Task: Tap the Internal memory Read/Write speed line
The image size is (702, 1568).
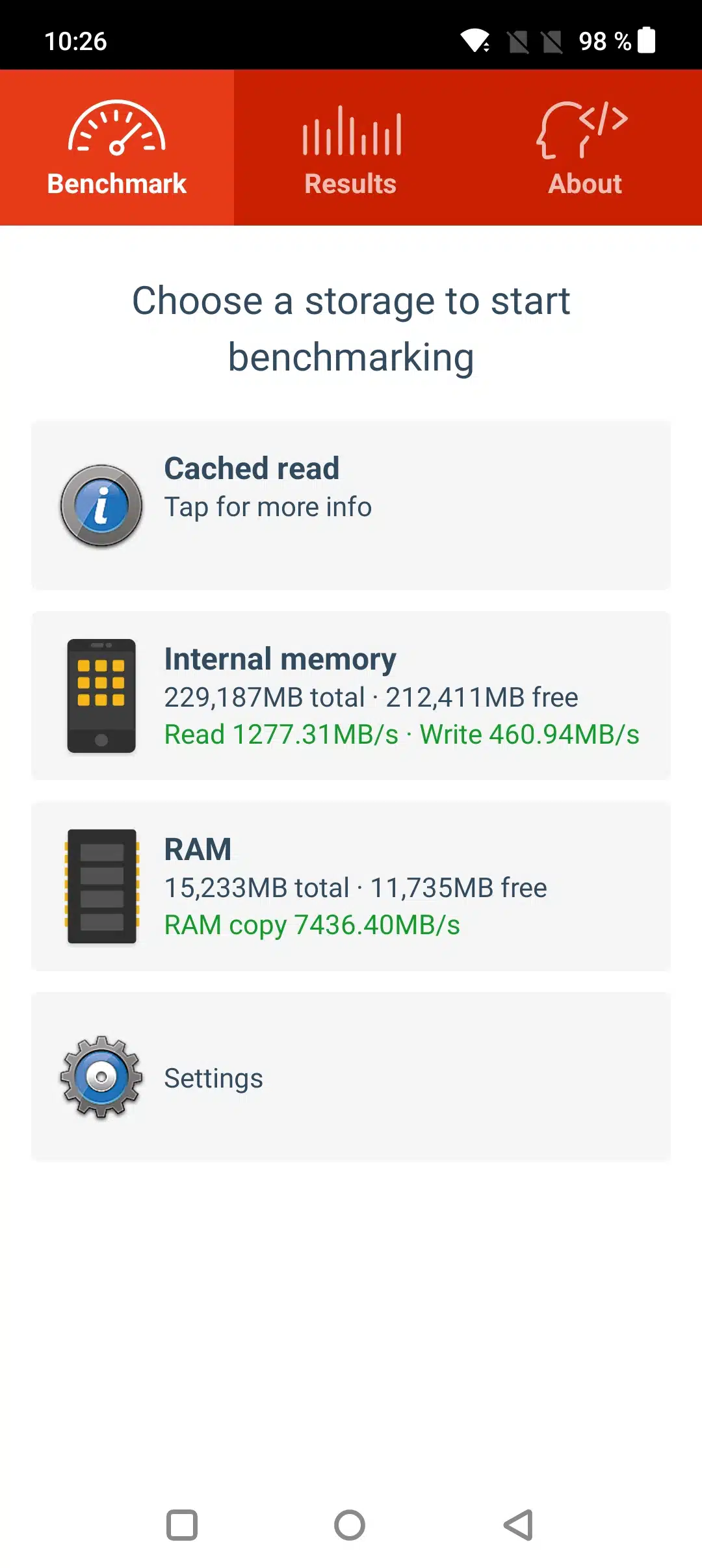Action: (x=402, y=735)
